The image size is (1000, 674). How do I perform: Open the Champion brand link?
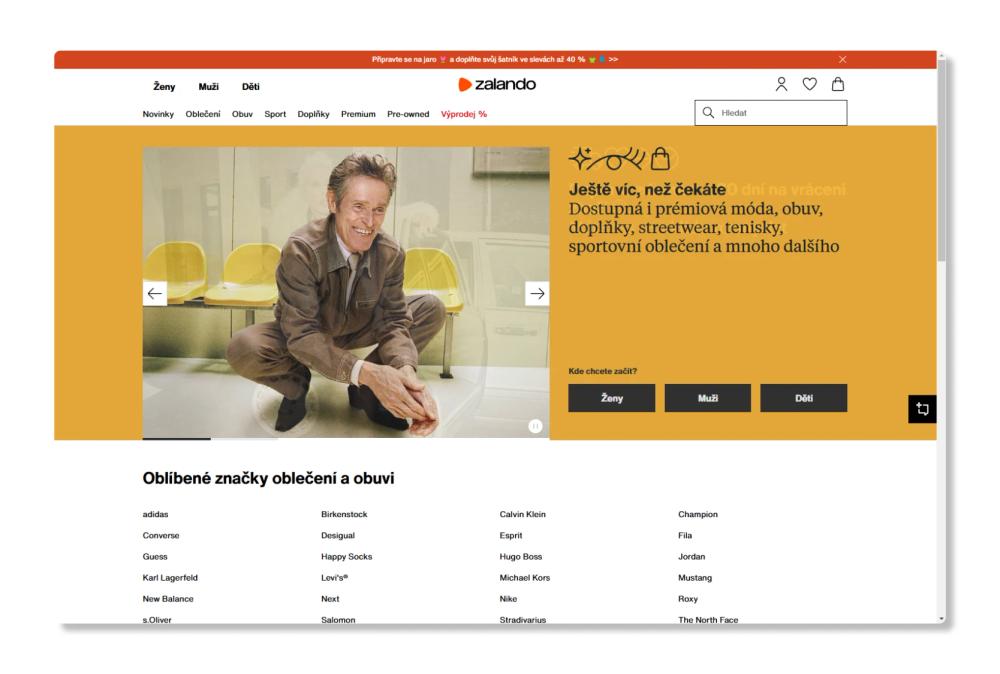click(698, 514)
